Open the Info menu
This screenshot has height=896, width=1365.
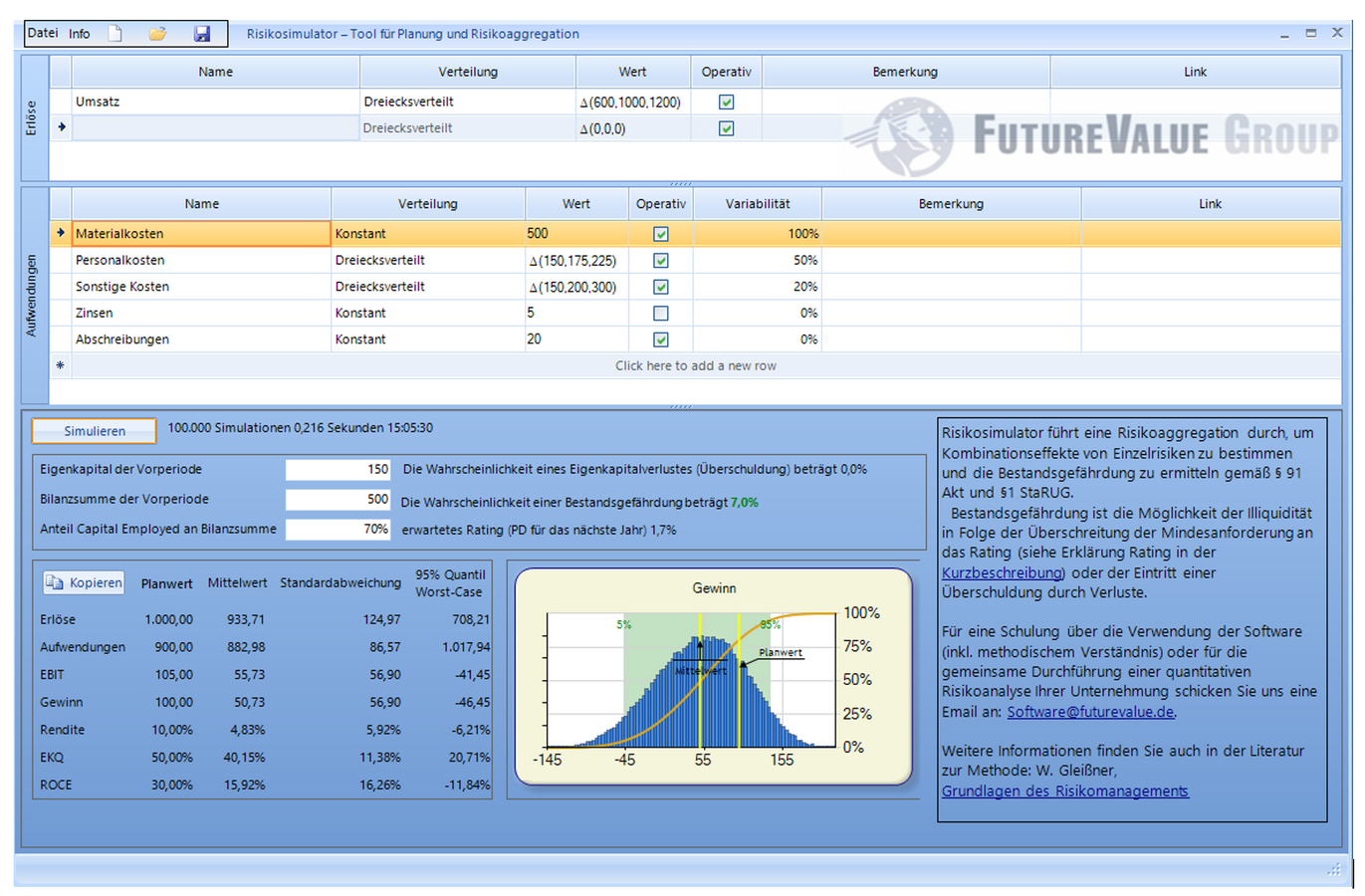coord(80,34)
